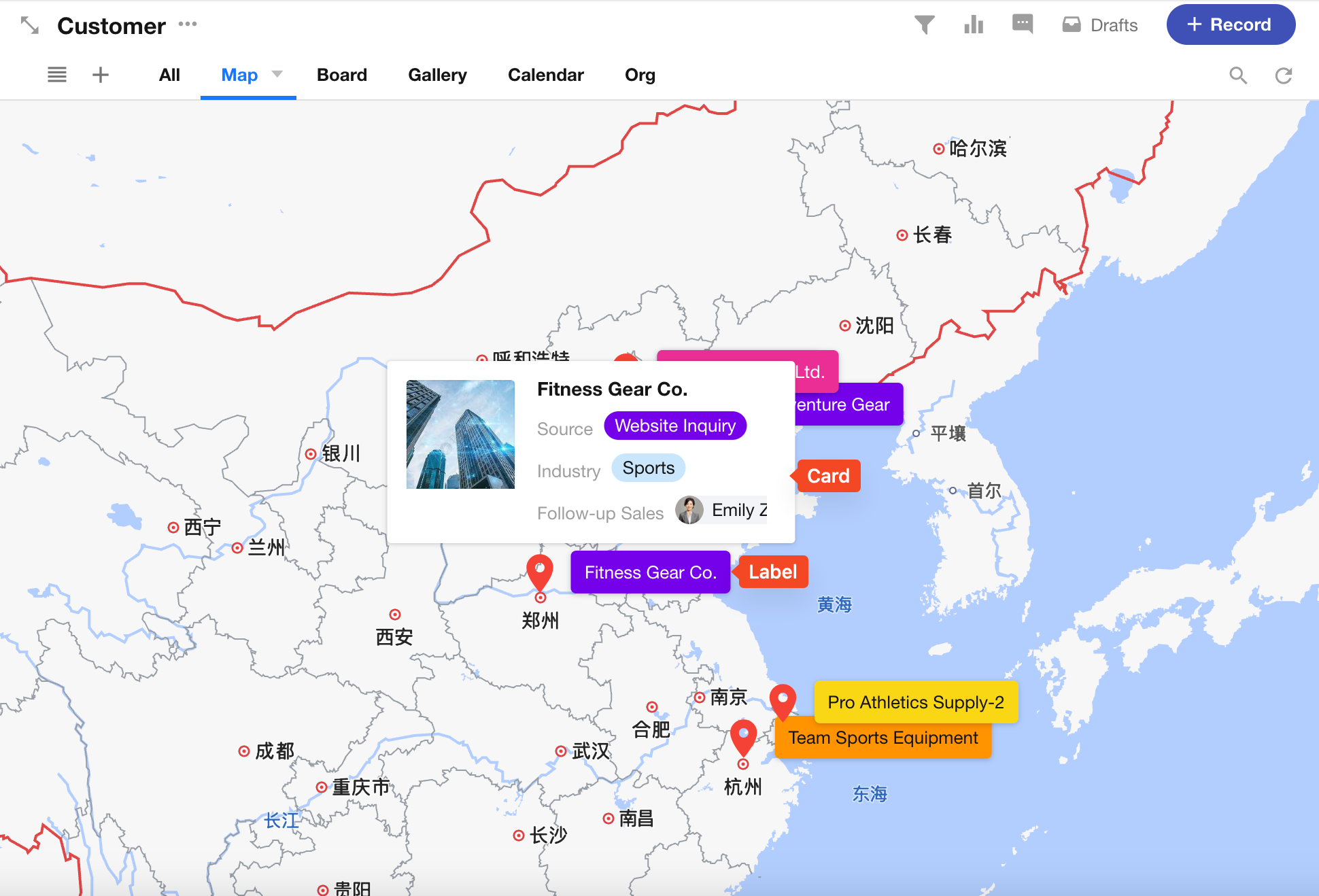
Task: Switch to the Calendar tab
Action: point(545,75)
